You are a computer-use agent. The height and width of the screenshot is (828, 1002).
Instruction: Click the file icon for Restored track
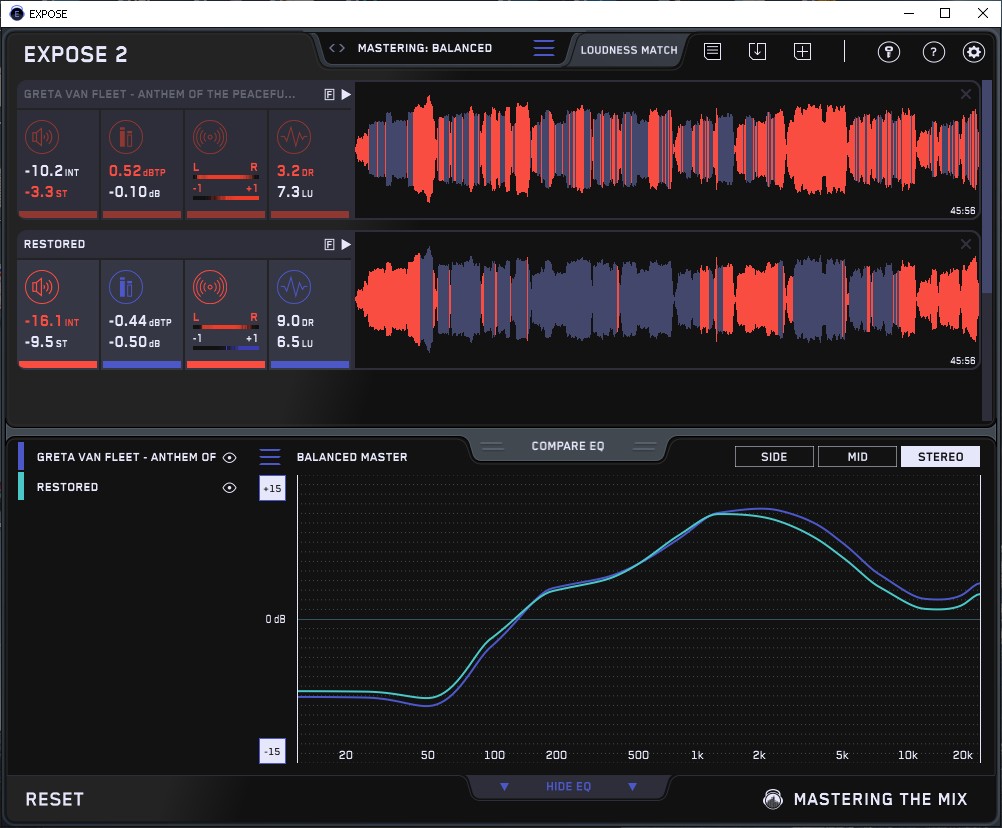329,244
